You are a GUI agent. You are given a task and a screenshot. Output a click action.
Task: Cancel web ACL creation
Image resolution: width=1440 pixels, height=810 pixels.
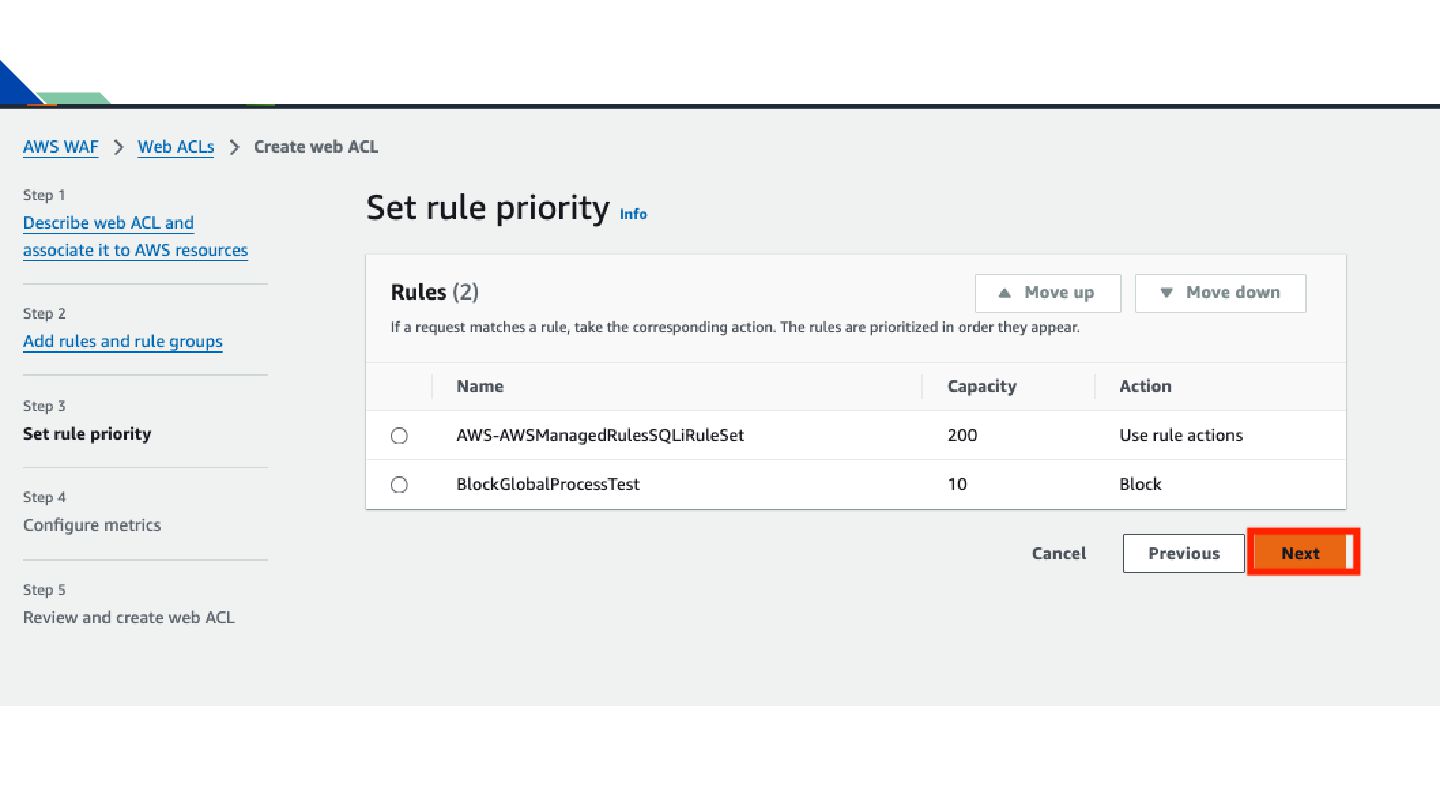point(1059,553)
